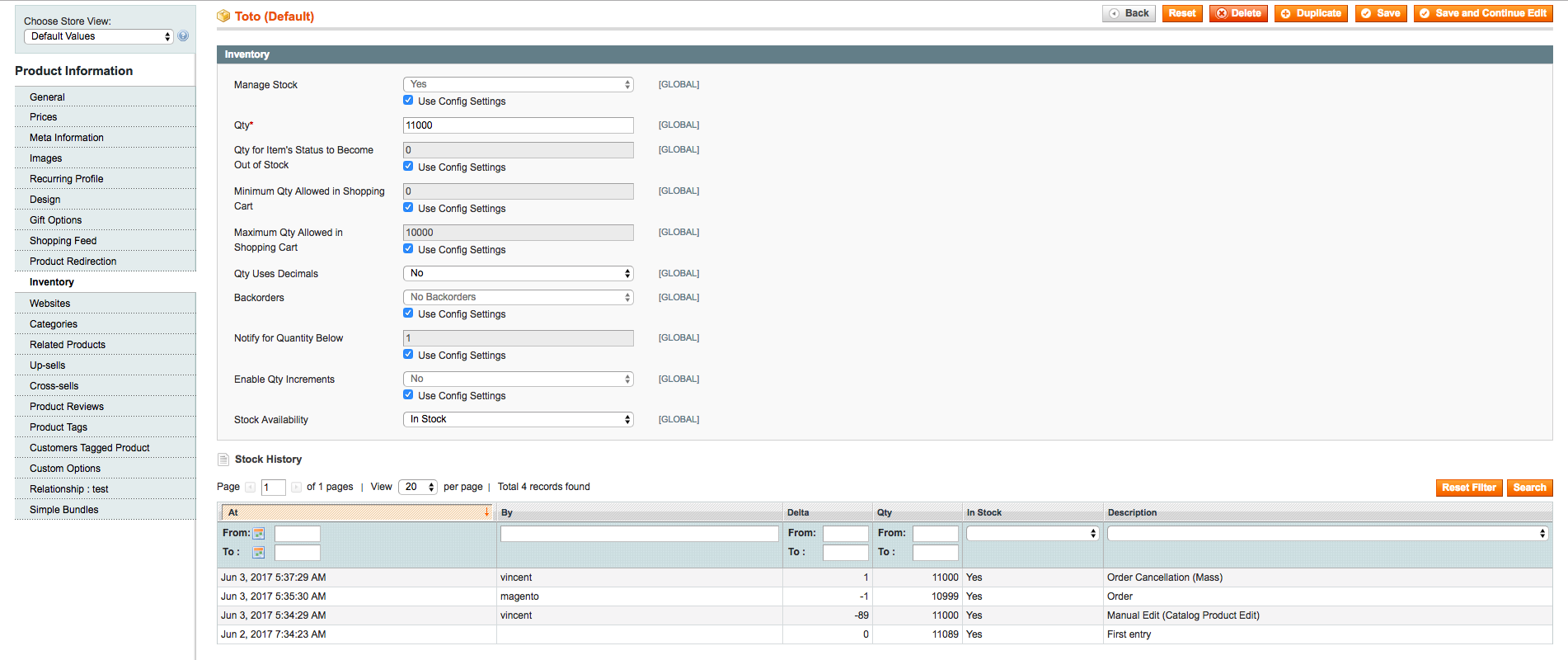Open the Related Products tab

click(106, 345)
